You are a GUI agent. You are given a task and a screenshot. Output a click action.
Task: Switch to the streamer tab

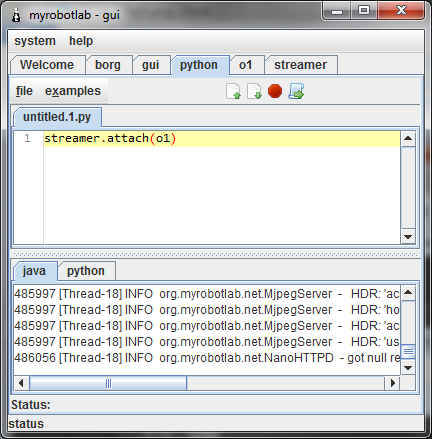point(301,65)
